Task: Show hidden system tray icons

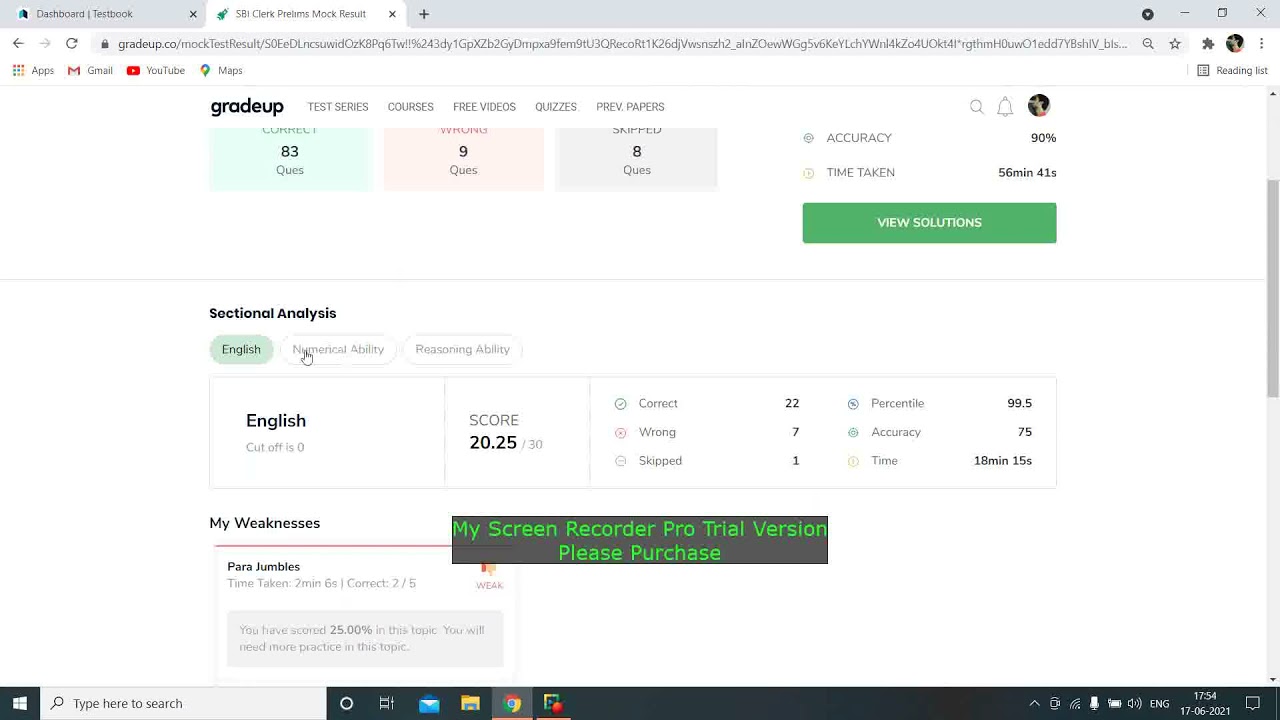Action: pyautogui.click(x=1034, y=703)
